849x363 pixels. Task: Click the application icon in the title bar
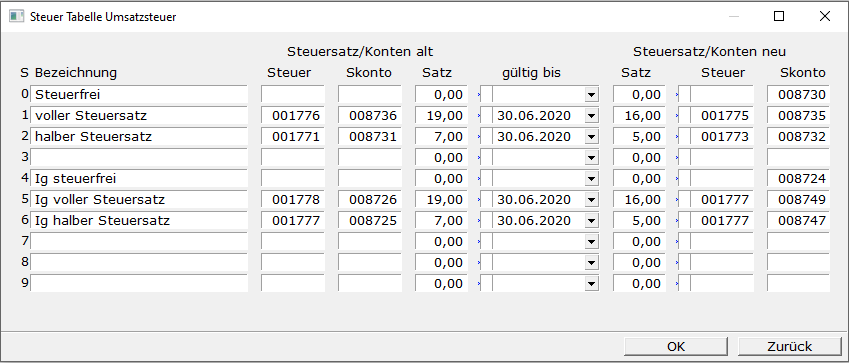click(16, 16)
